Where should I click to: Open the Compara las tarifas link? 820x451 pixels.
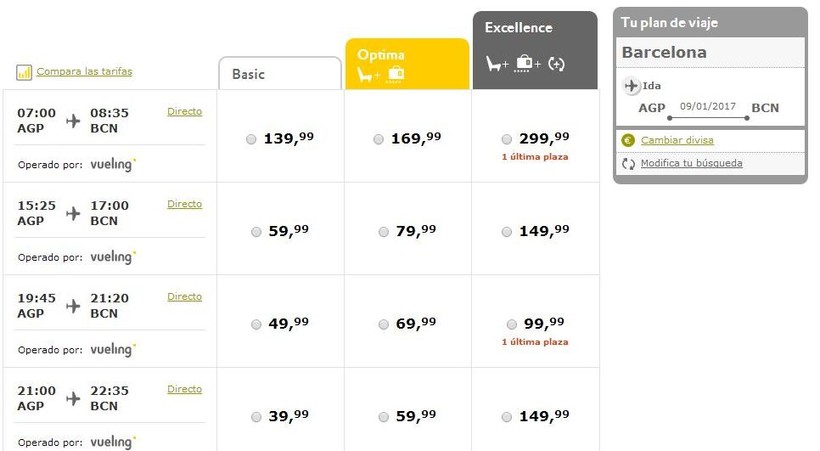[x=84, y=72]
